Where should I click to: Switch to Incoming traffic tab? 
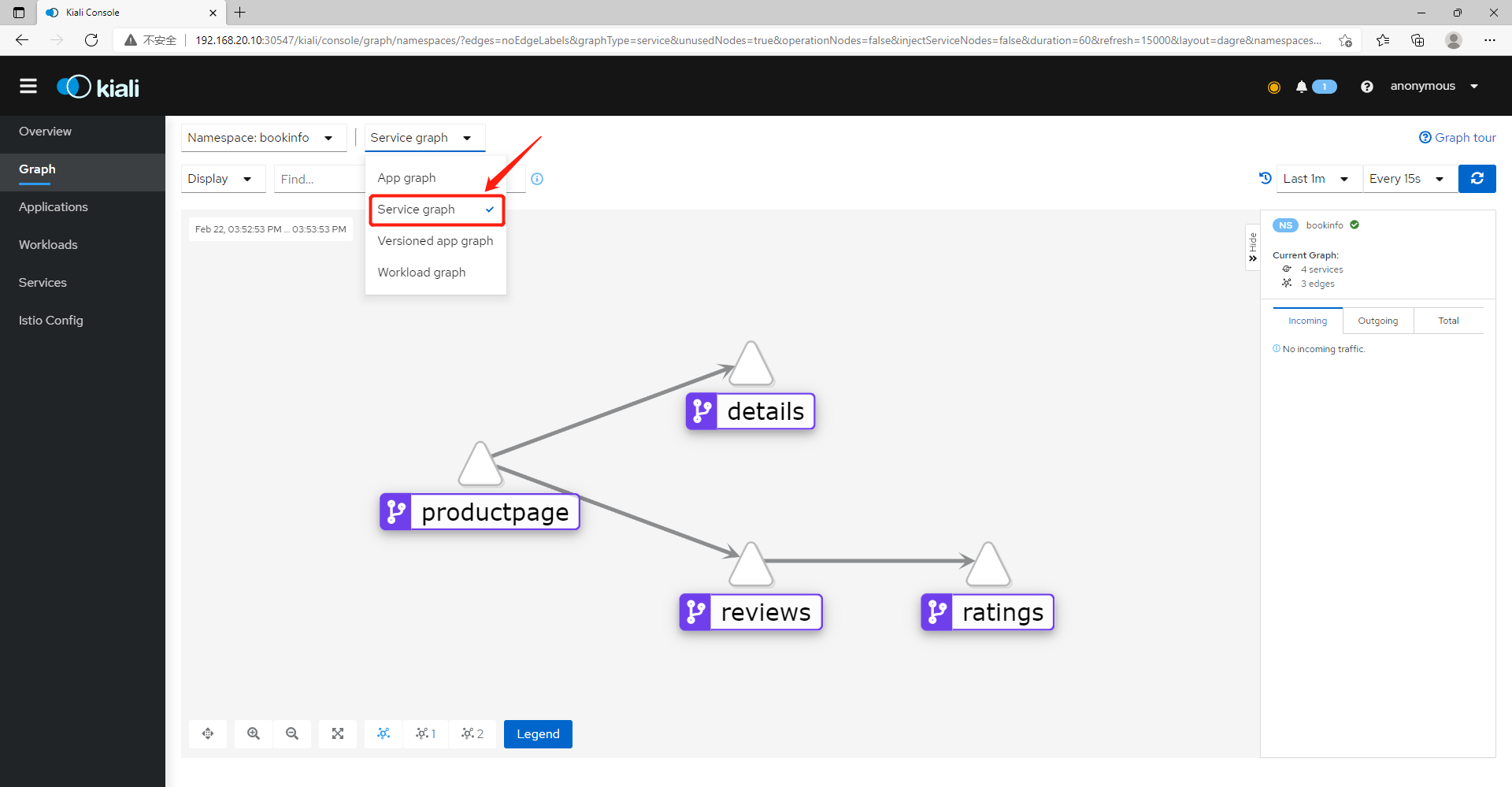[x=1307, y=321]
